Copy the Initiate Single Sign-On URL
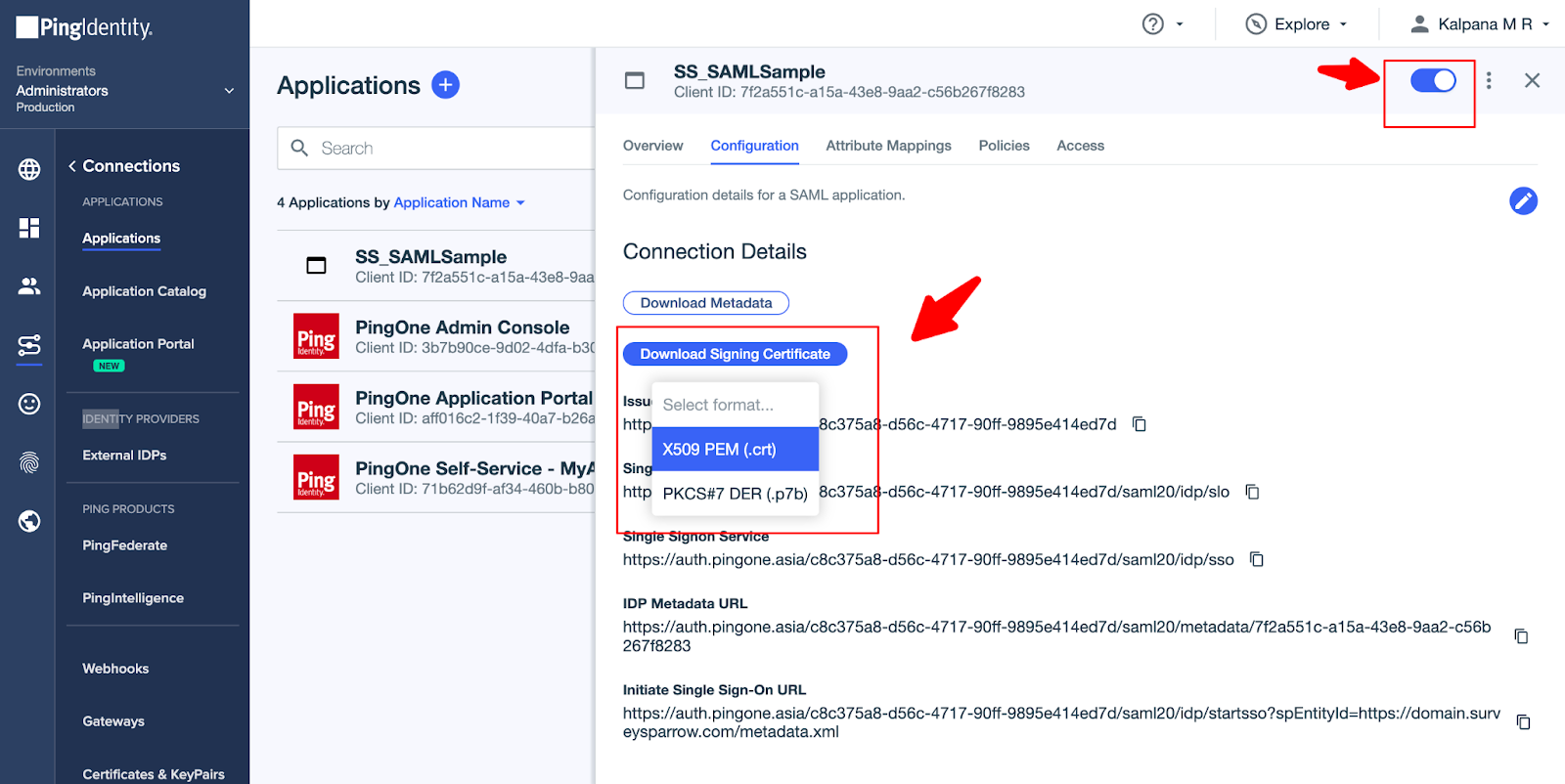Viewport: 1565px width, 784px height. (1523, 722)
